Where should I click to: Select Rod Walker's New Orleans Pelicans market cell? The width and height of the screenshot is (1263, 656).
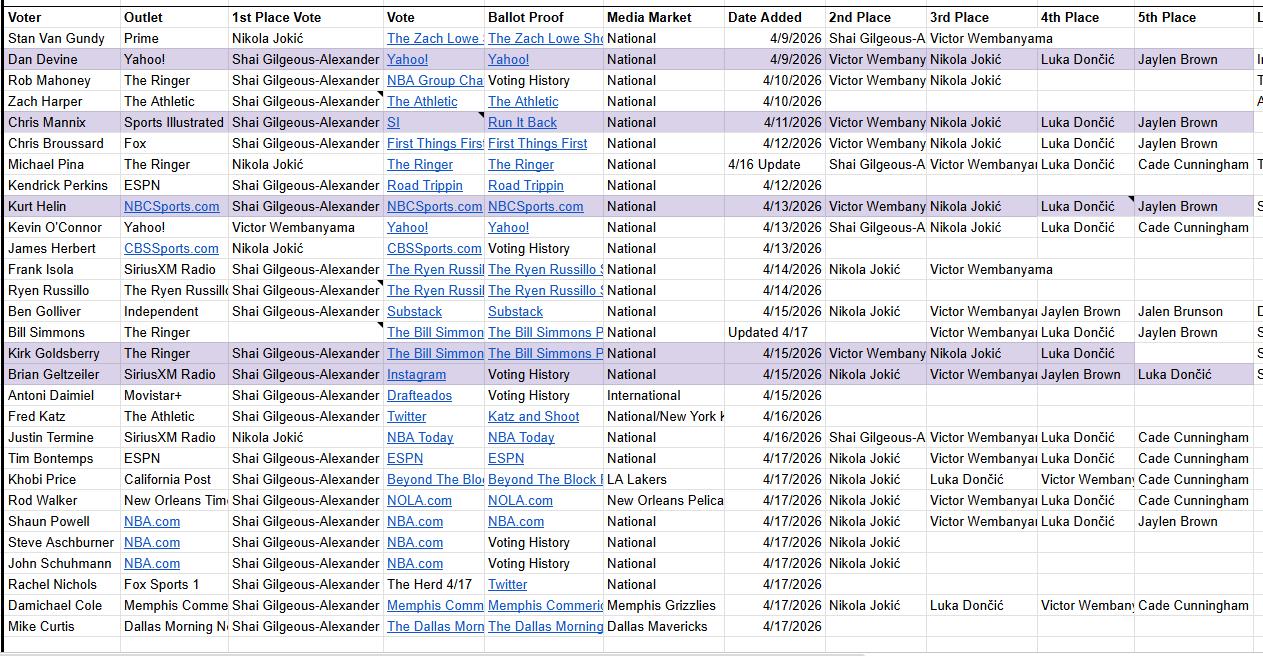pos(665,501)
